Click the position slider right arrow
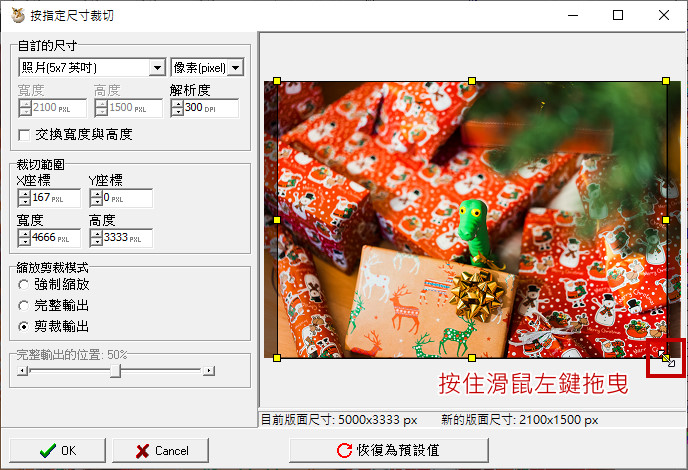Image resolution: width=688 pixels, height=470 pixels. coord(209,371)
